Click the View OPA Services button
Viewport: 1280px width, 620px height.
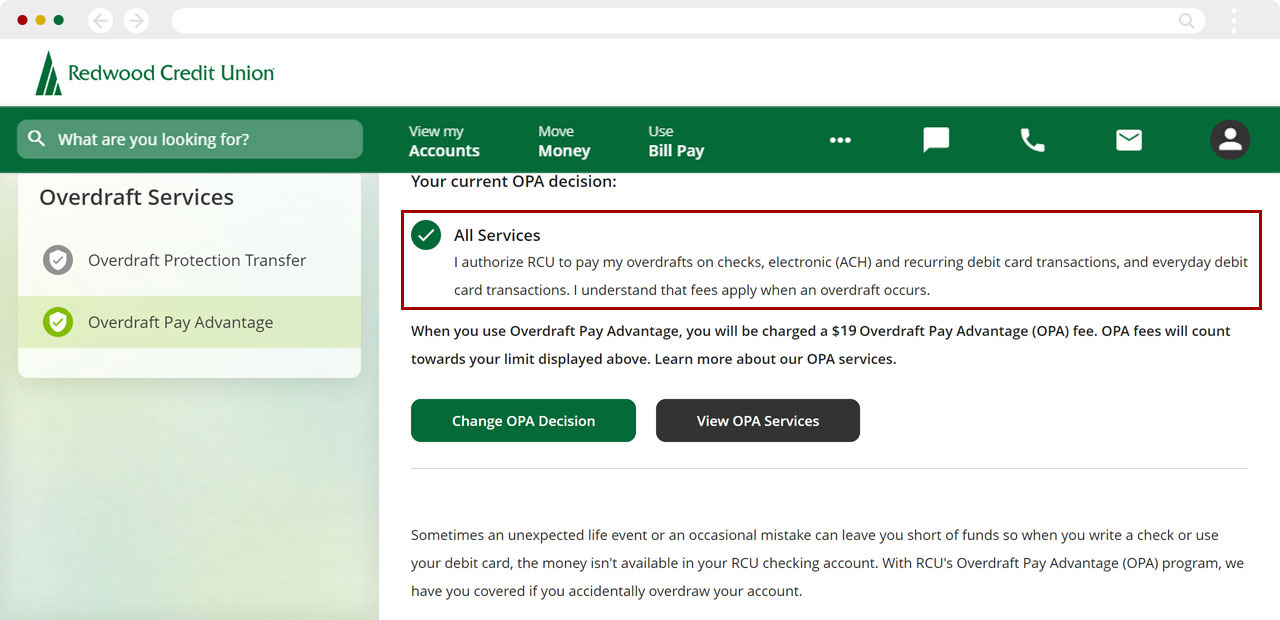tap(758, 420)
